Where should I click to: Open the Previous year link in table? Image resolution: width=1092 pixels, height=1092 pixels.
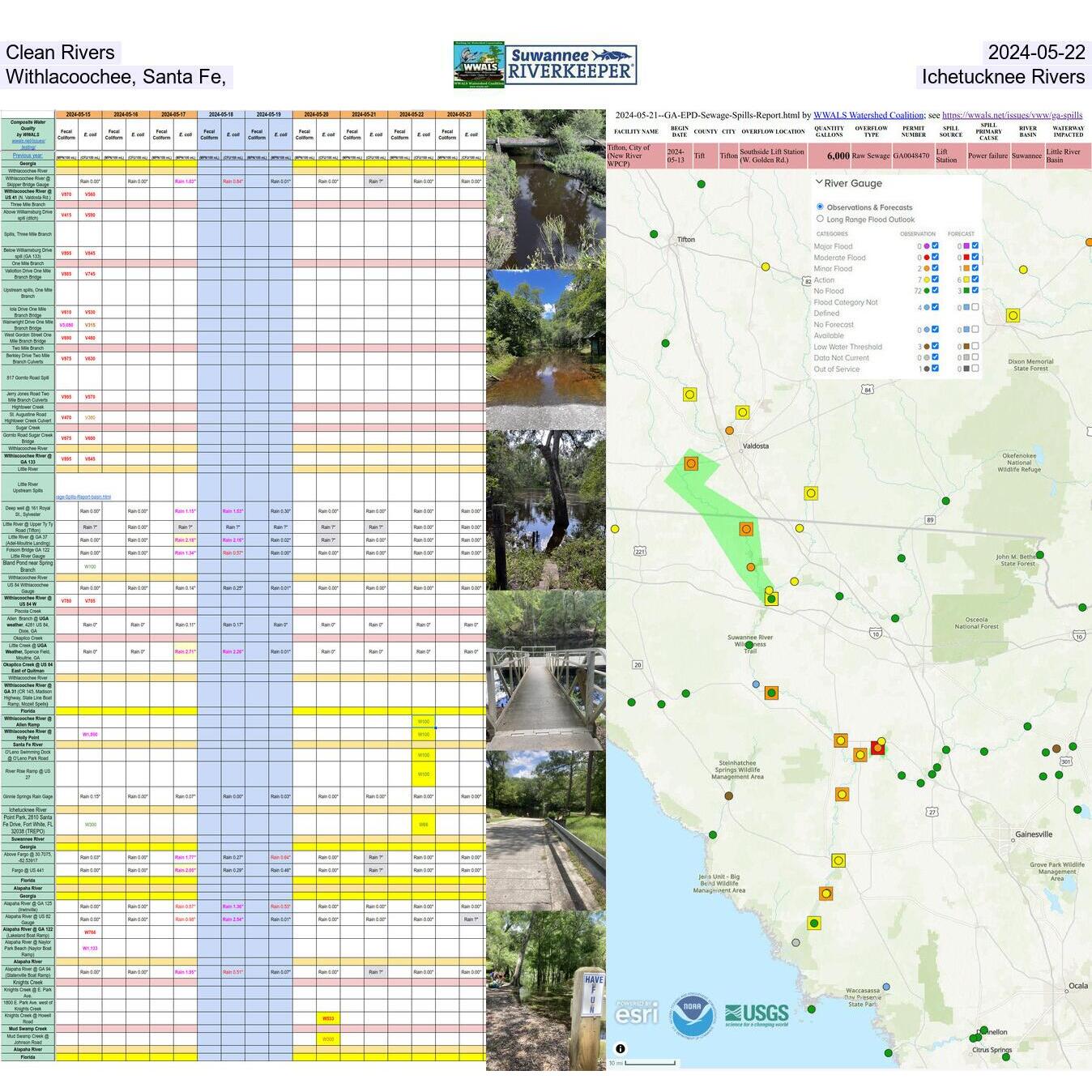(x=28, y=156)
